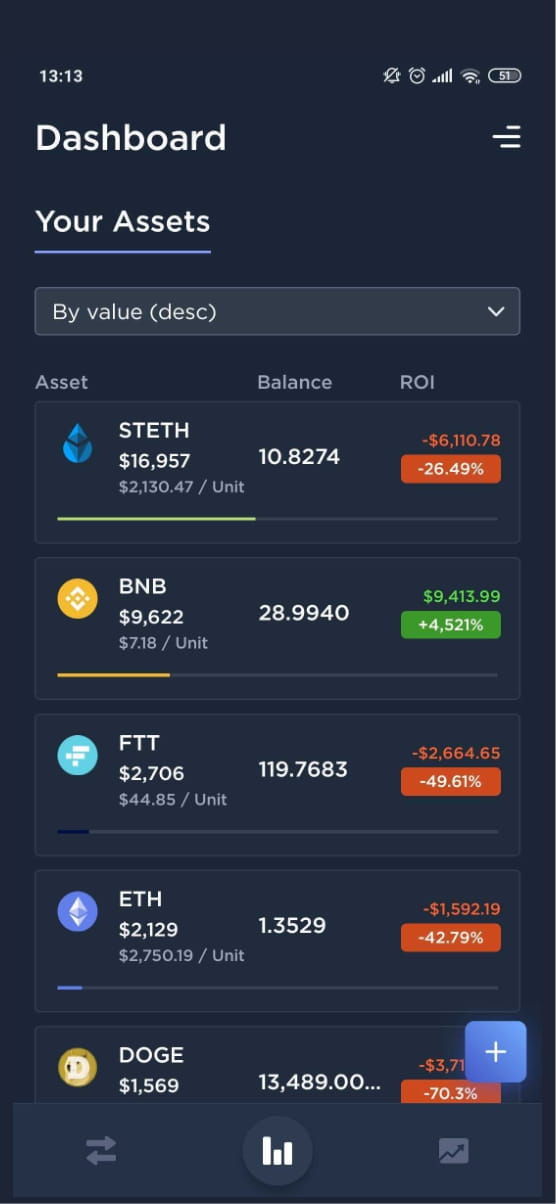556x1204 pixels.
Task: Open the FTT asset card balance 119.7683
Action: (303, 769)
